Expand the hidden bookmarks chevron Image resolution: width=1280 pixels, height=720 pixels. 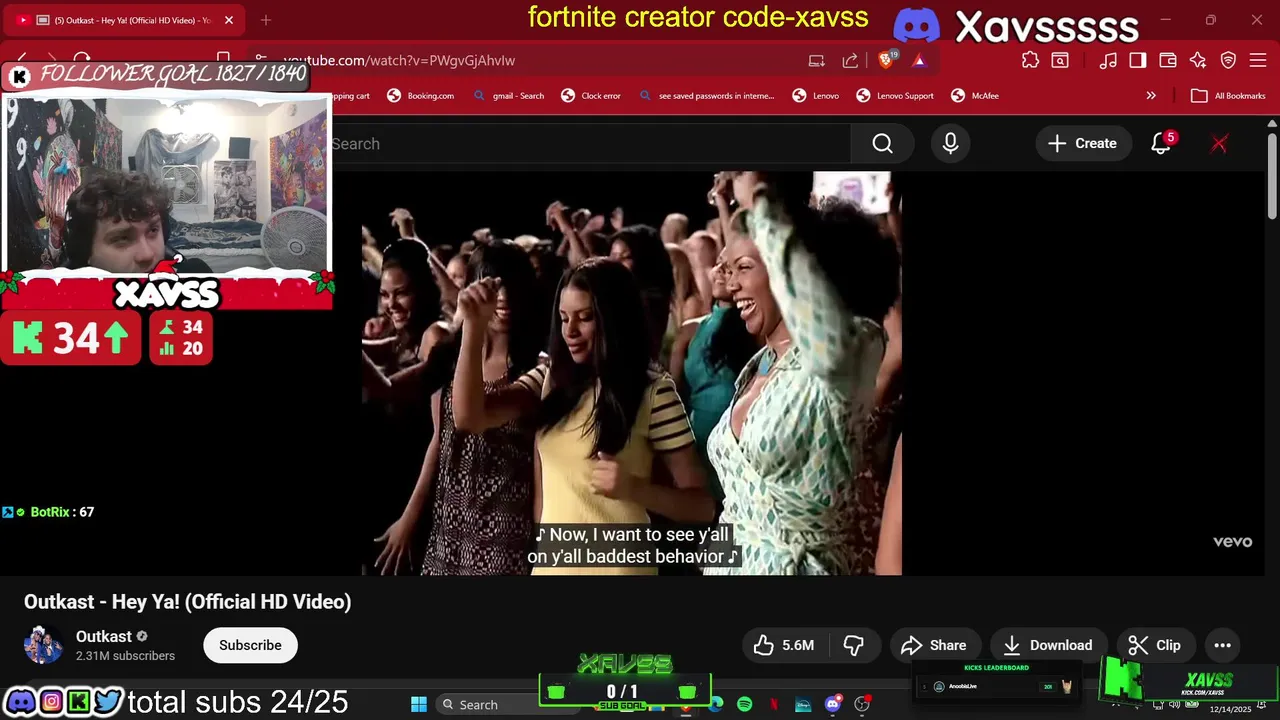(1151, 96)
